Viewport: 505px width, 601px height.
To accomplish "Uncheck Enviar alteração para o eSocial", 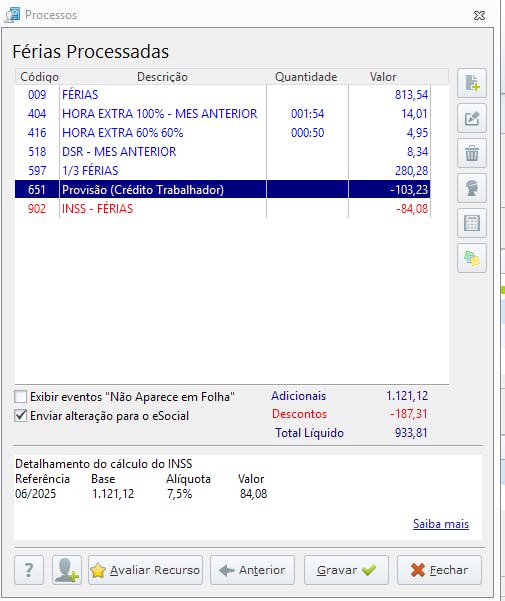I will click(x=21, y=415).
